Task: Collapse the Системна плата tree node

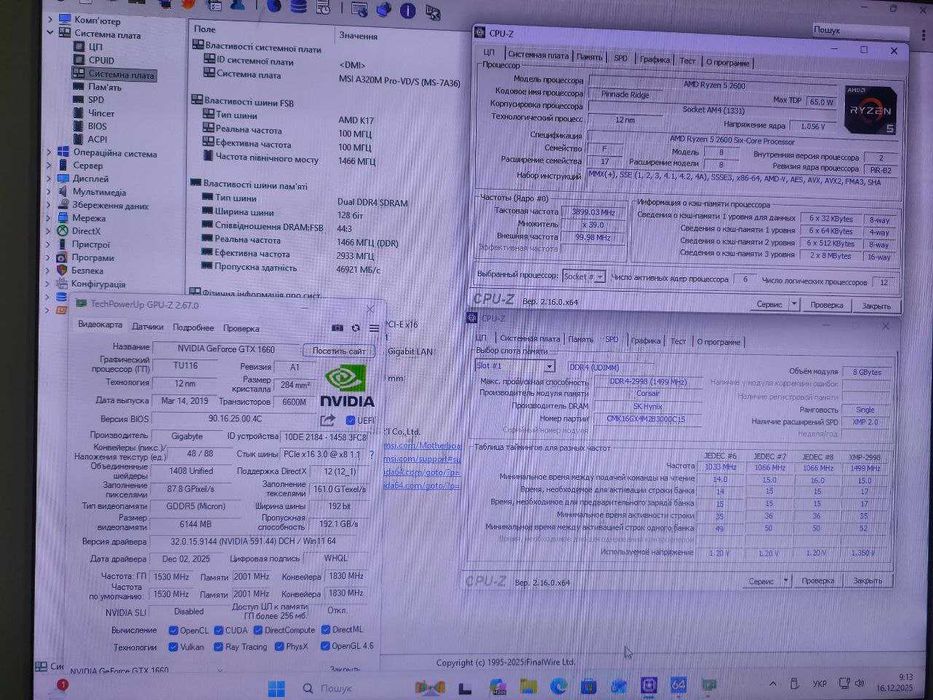Action: 50,33
